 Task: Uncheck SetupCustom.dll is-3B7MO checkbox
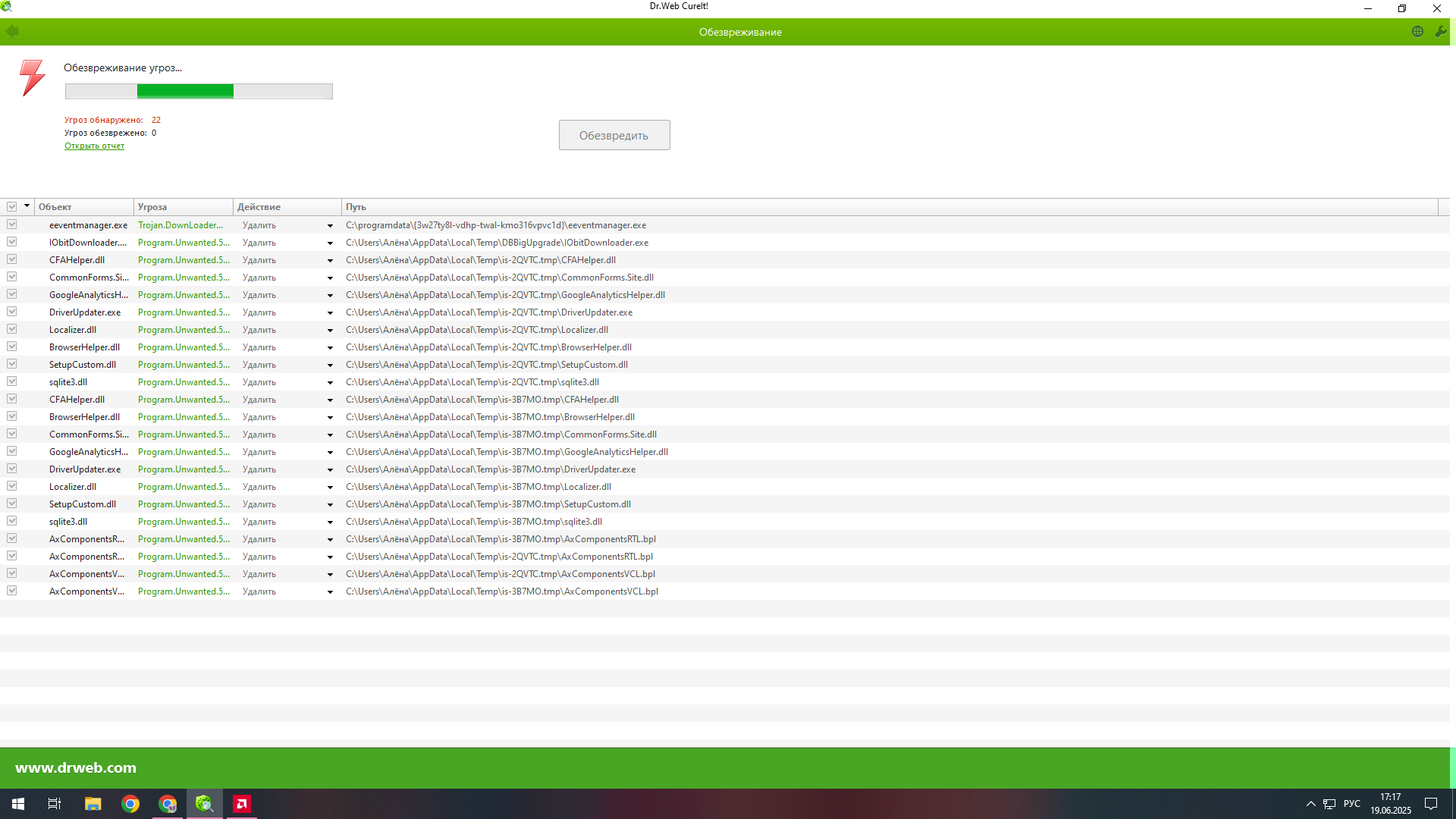12,504
